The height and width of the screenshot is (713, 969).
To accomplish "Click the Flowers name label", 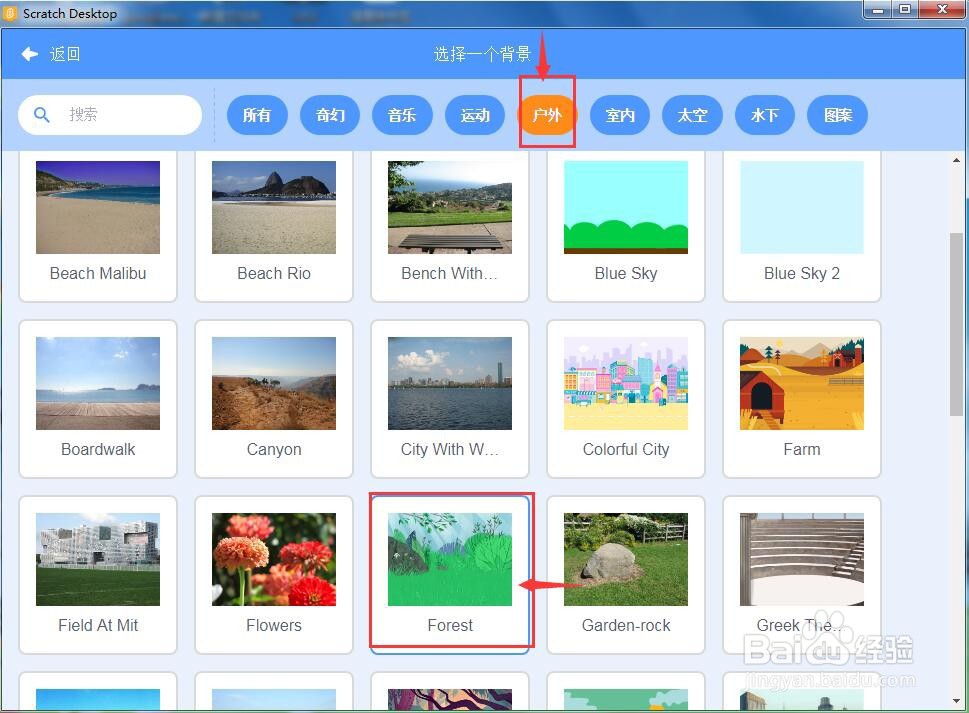I will pyautogui.click(x=274, y=625).
